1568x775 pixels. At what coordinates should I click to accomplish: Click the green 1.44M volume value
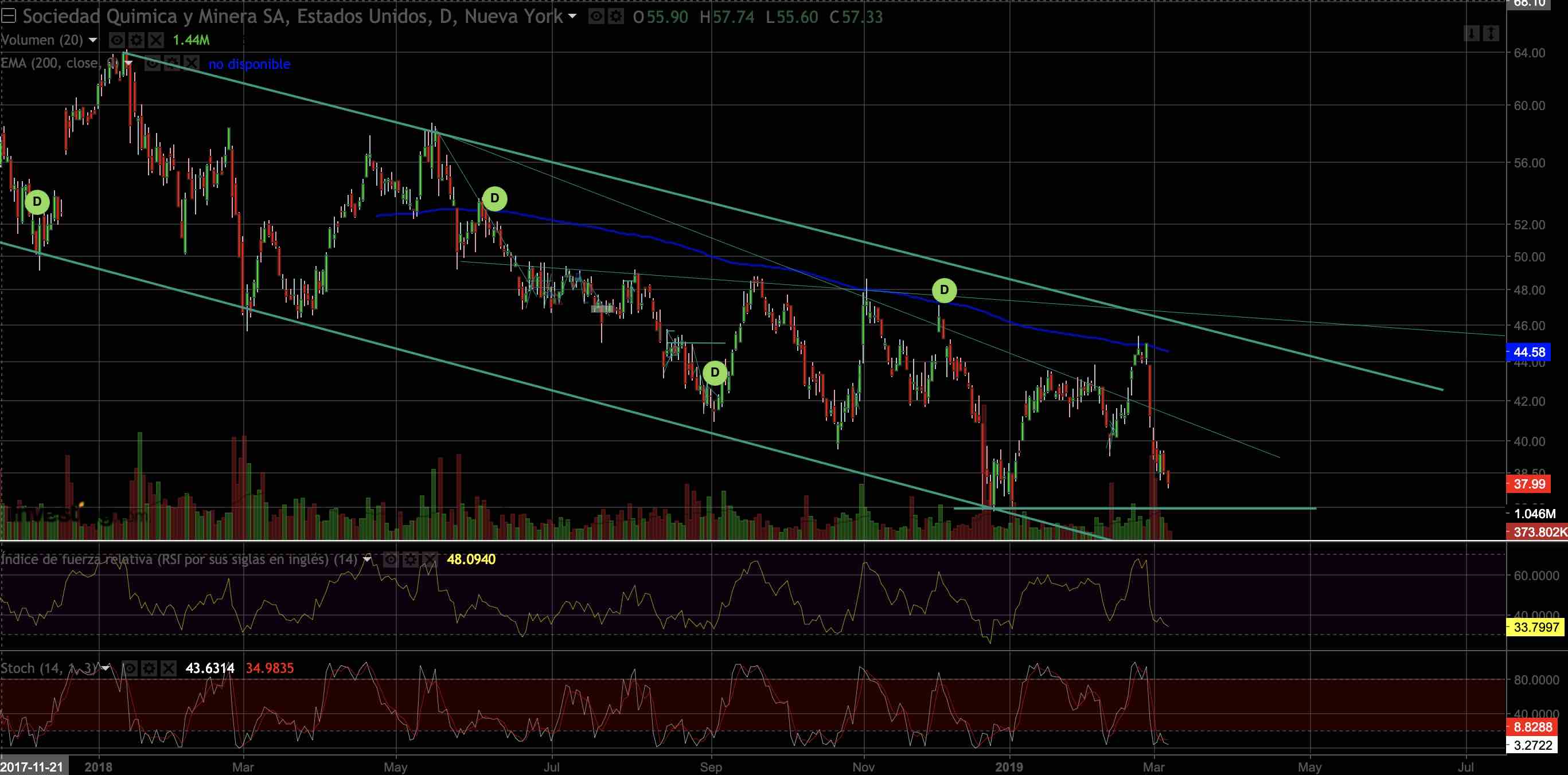click(x=190, y=40)
